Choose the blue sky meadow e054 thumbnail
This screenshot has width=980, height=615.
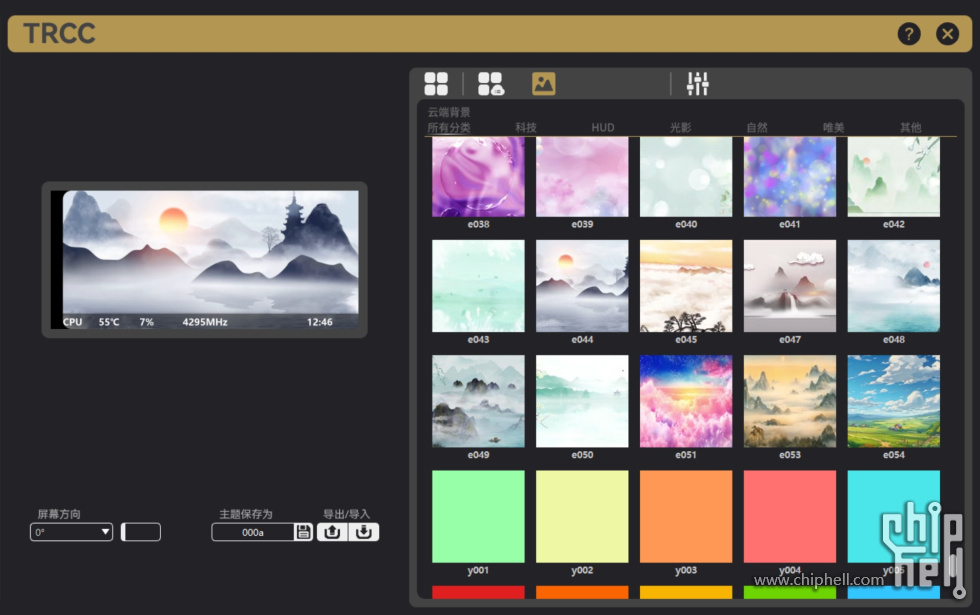tap(893, 401)
